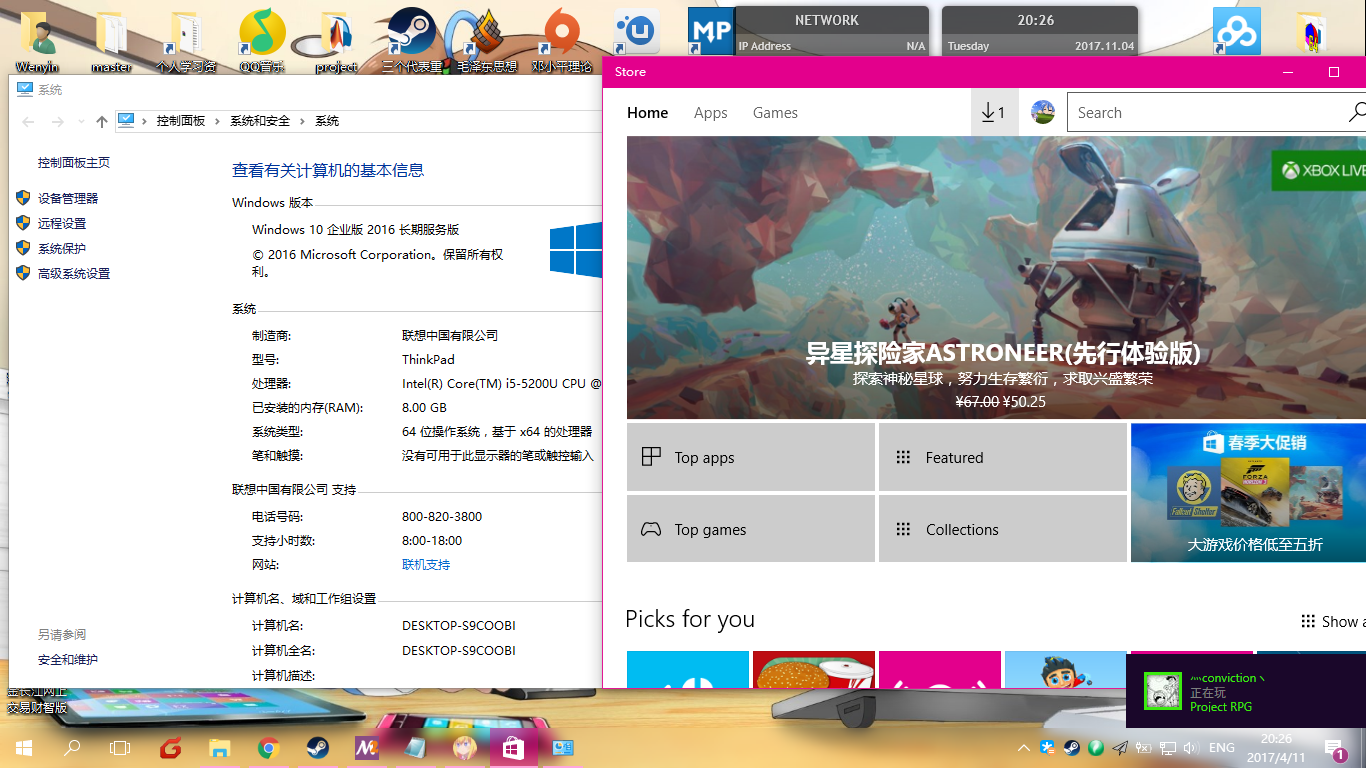Open Steam from the taskbar
This screenshot has height=768, width=1366.
click(x=317, y=747)
